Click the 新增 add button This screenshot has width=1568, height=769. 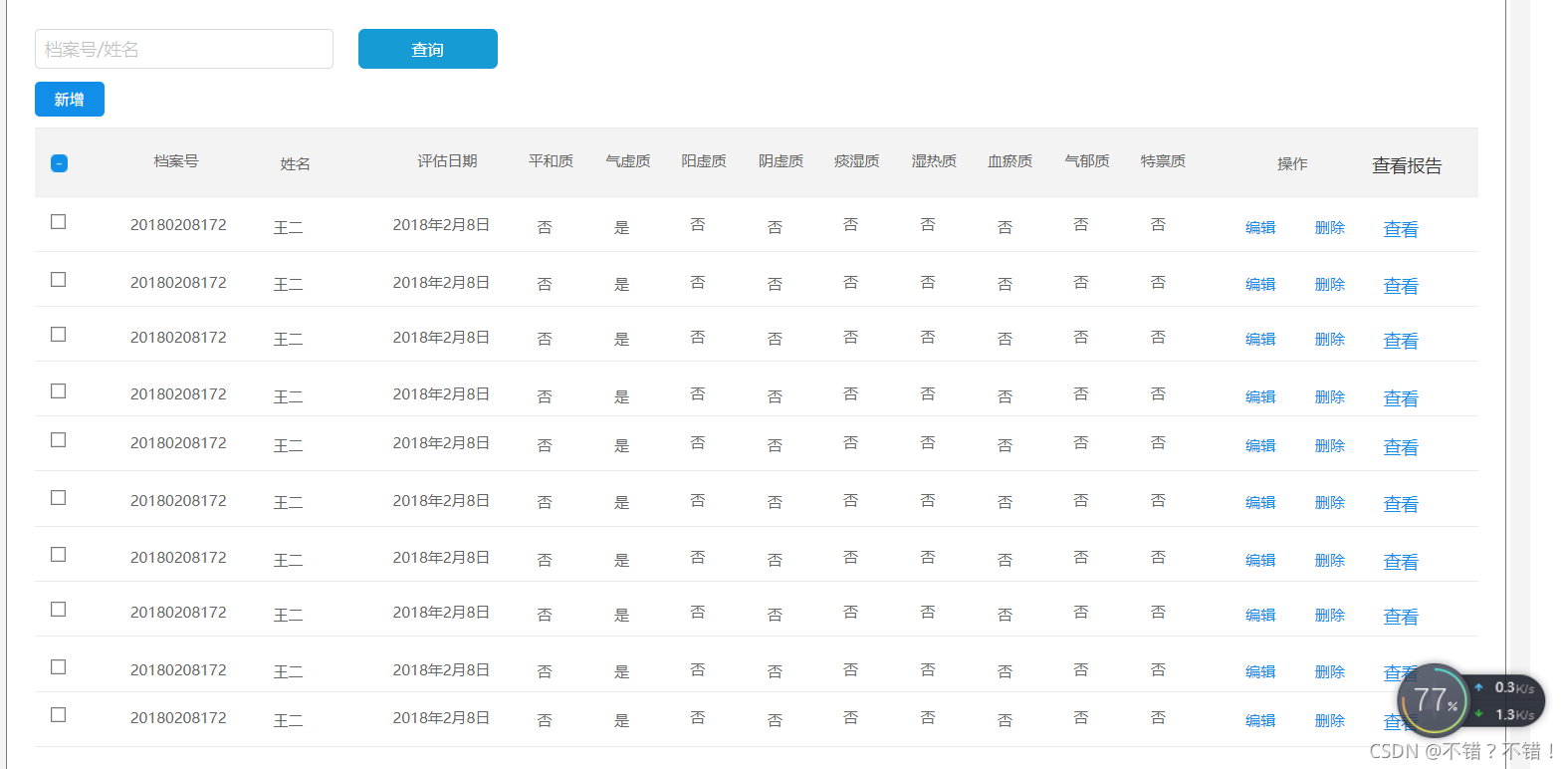point(70,100)
